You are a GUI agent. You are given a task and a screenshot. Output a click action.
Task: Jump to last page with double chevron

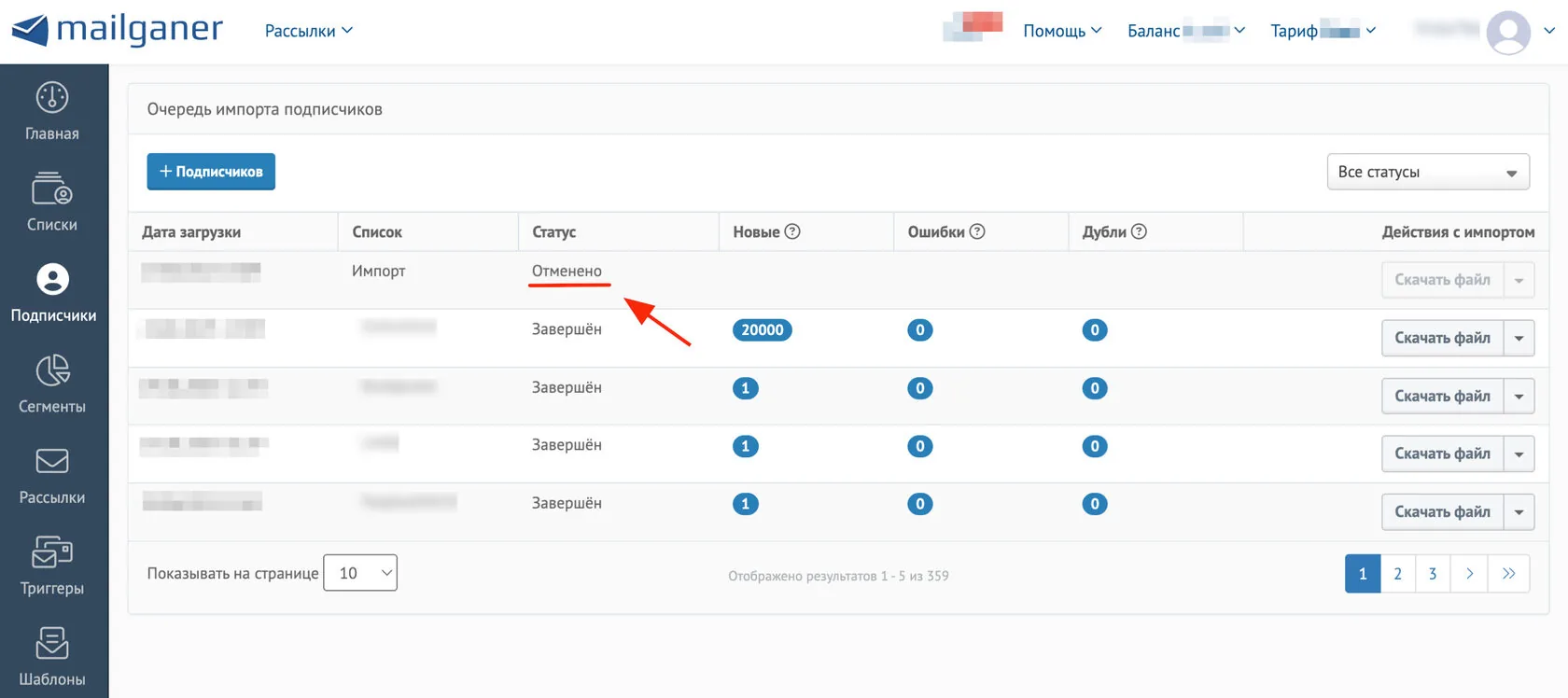pyautogui.click(x=1508, y=574)
